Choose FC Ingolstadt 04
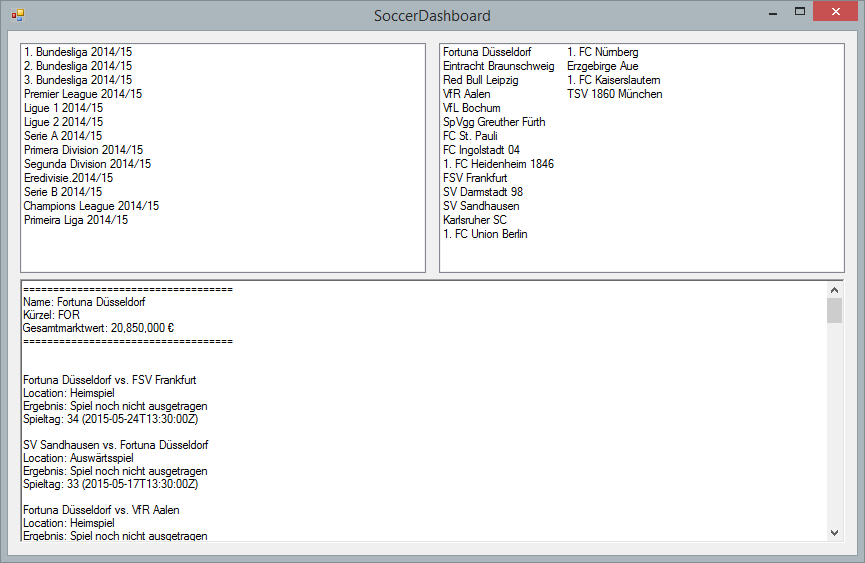Viewport: 865px width, 563px height. click(481, 150)
